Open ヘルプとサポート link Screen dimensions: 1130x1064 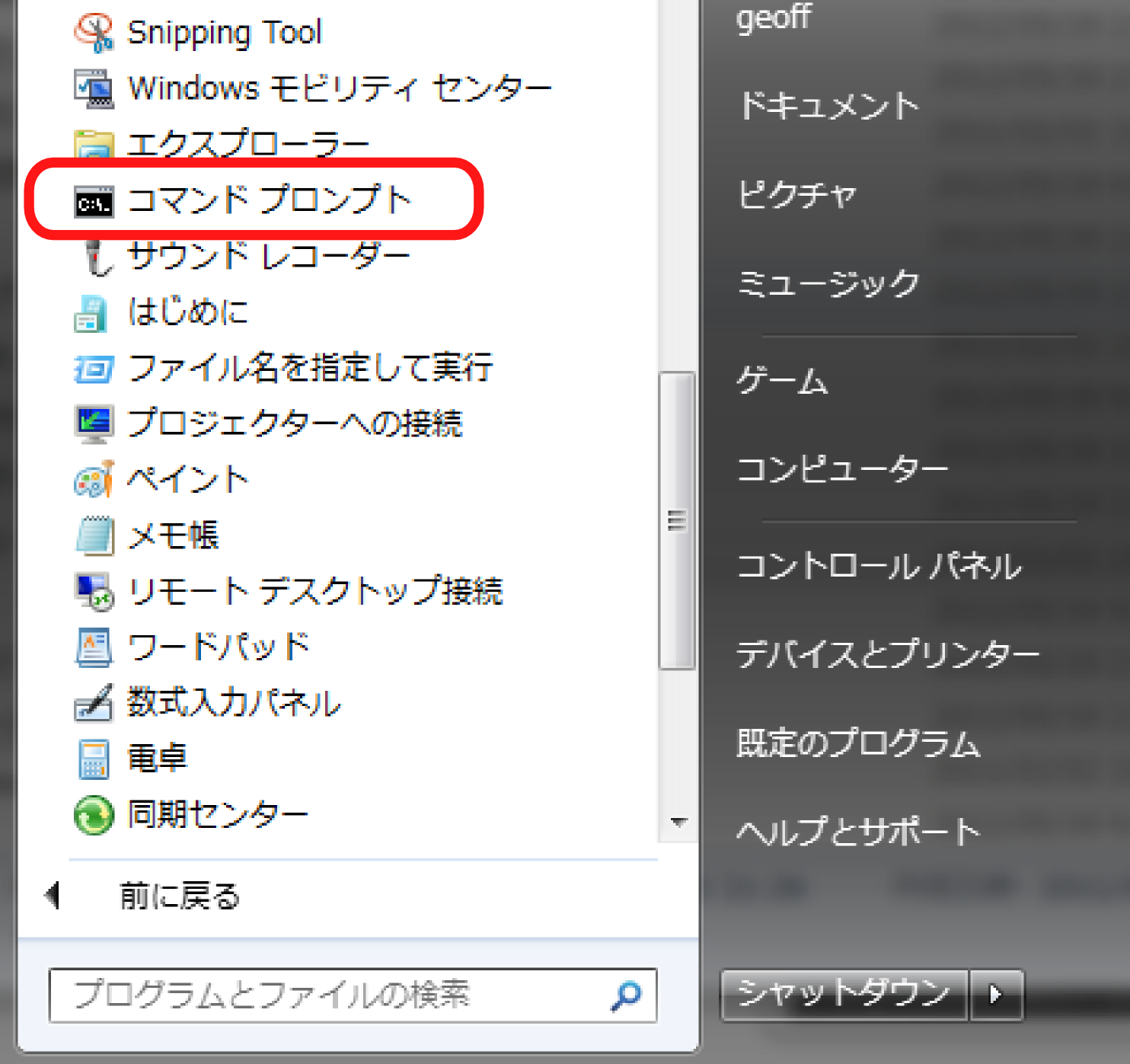pyautogui.click(x=858, y=832)
